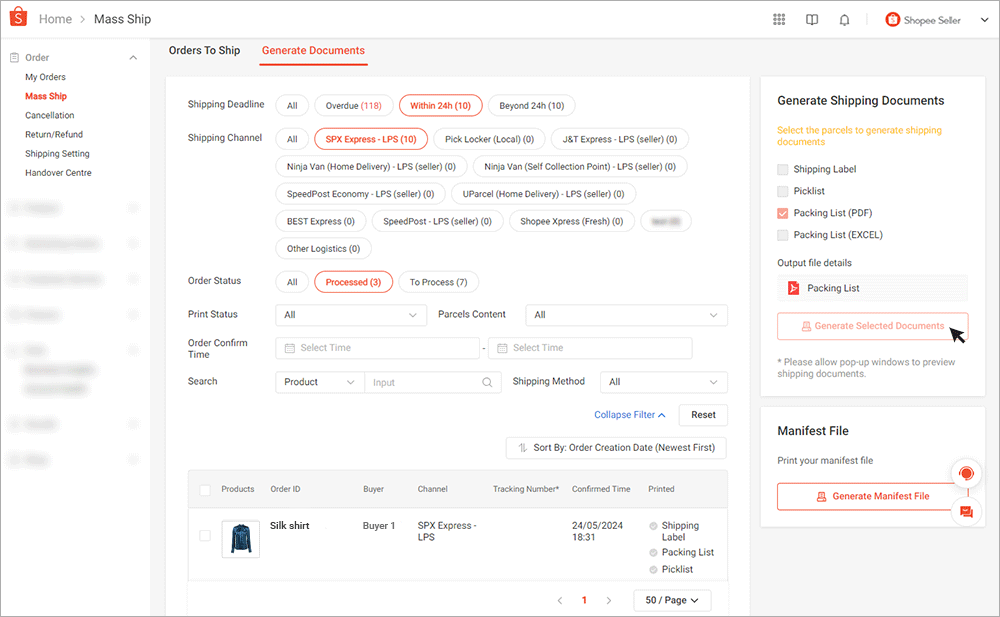1000x617 pixels.
Task: Open the apps grid icon
Action: tap(779, 19)
